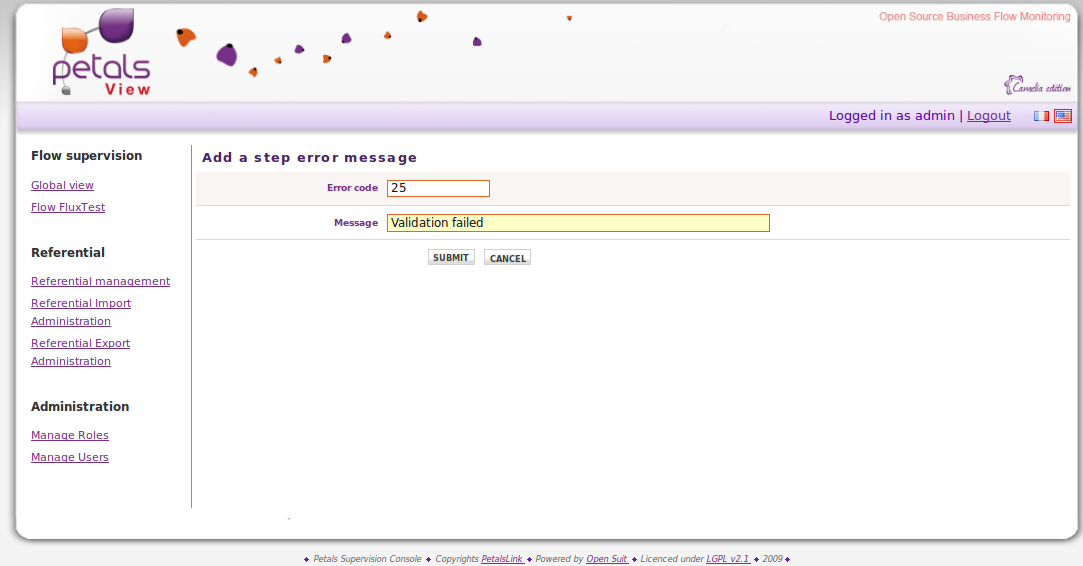Image resolution: width=1083 pixels, height=566 pixels.
Task: Click the 'Logged in as admin' text
Action: tap(891, 116)
